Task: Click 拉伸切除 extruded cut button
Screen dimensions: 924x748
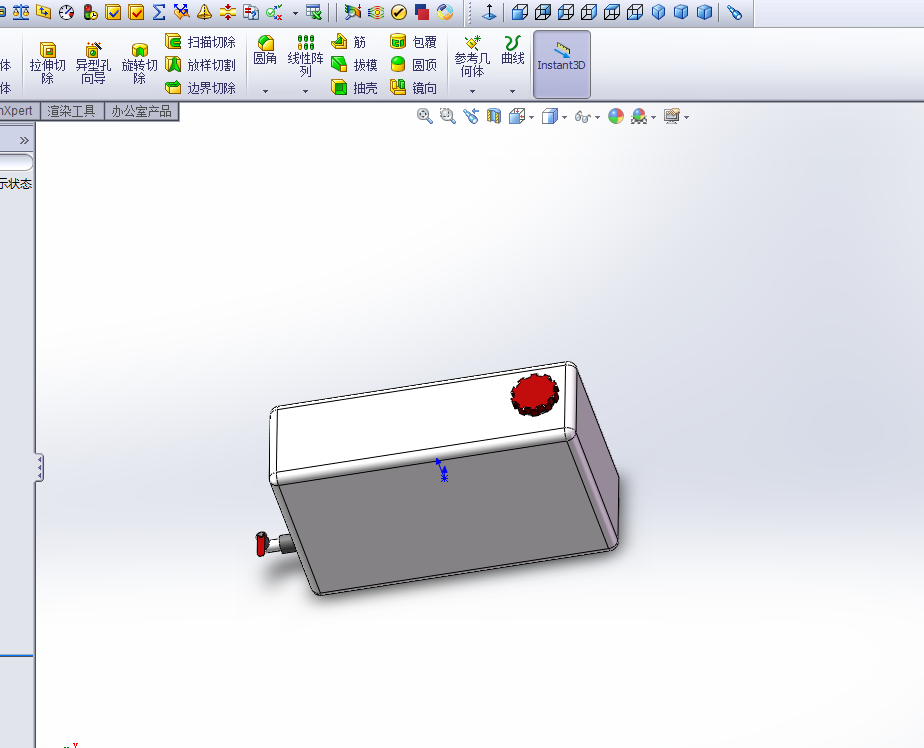Action: point(47,63)
